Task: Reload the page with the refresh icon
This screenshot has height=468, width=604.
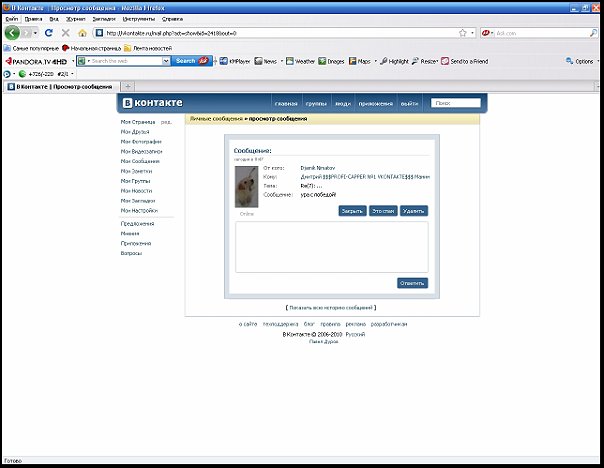Action: click(x=49, y=33)
